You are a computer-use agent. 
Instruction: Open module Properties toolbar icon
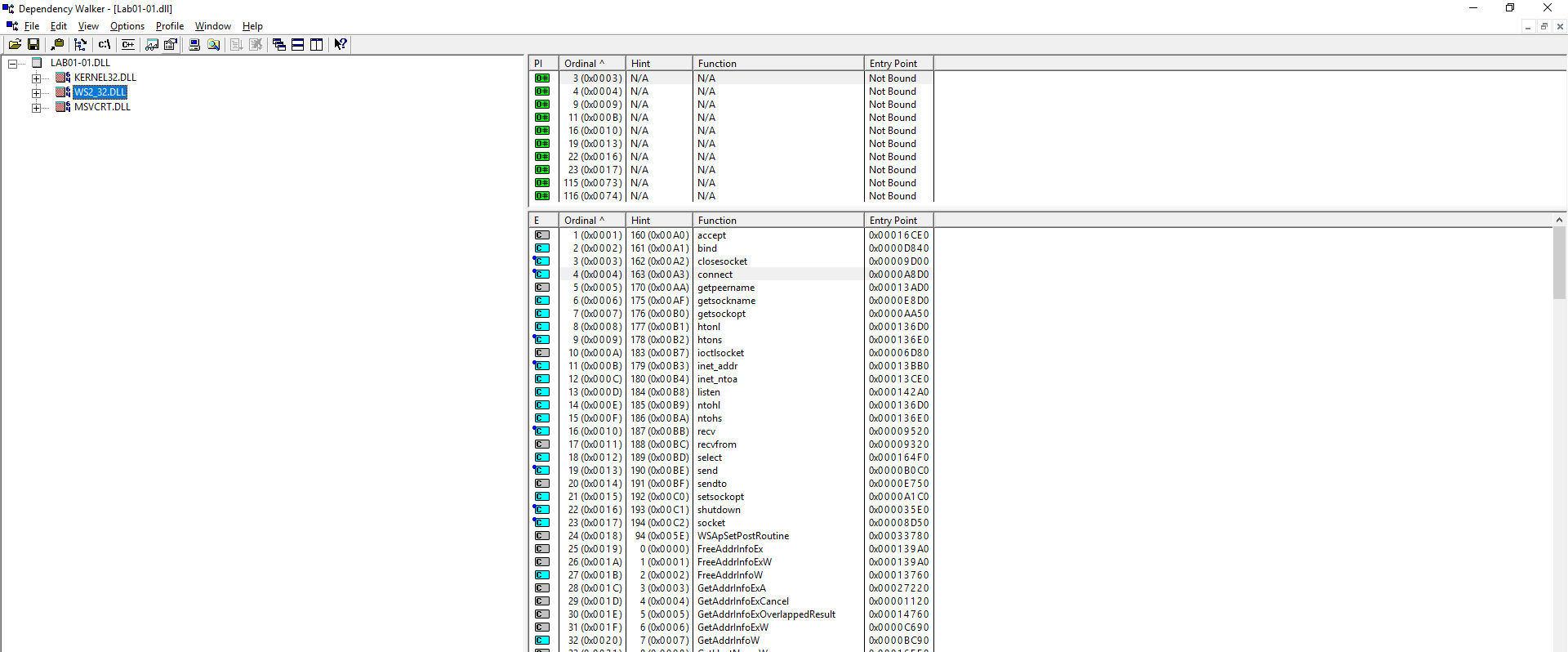coord(171,45)
